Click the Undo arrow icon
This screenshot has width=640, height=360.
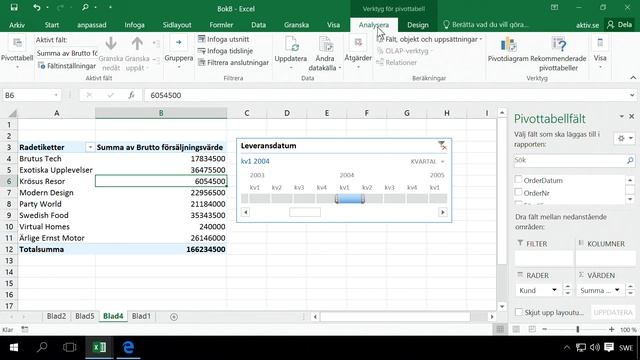click(37, 8)
